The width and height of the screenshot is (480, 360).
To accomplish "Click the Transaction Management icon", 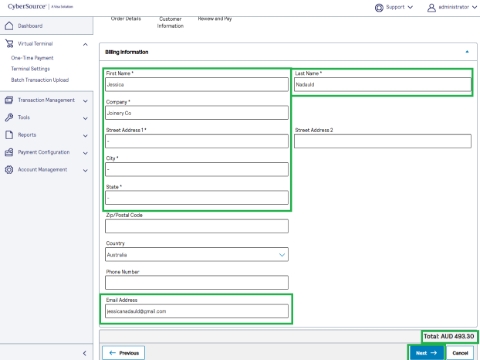I will click(x=9, y=100).
